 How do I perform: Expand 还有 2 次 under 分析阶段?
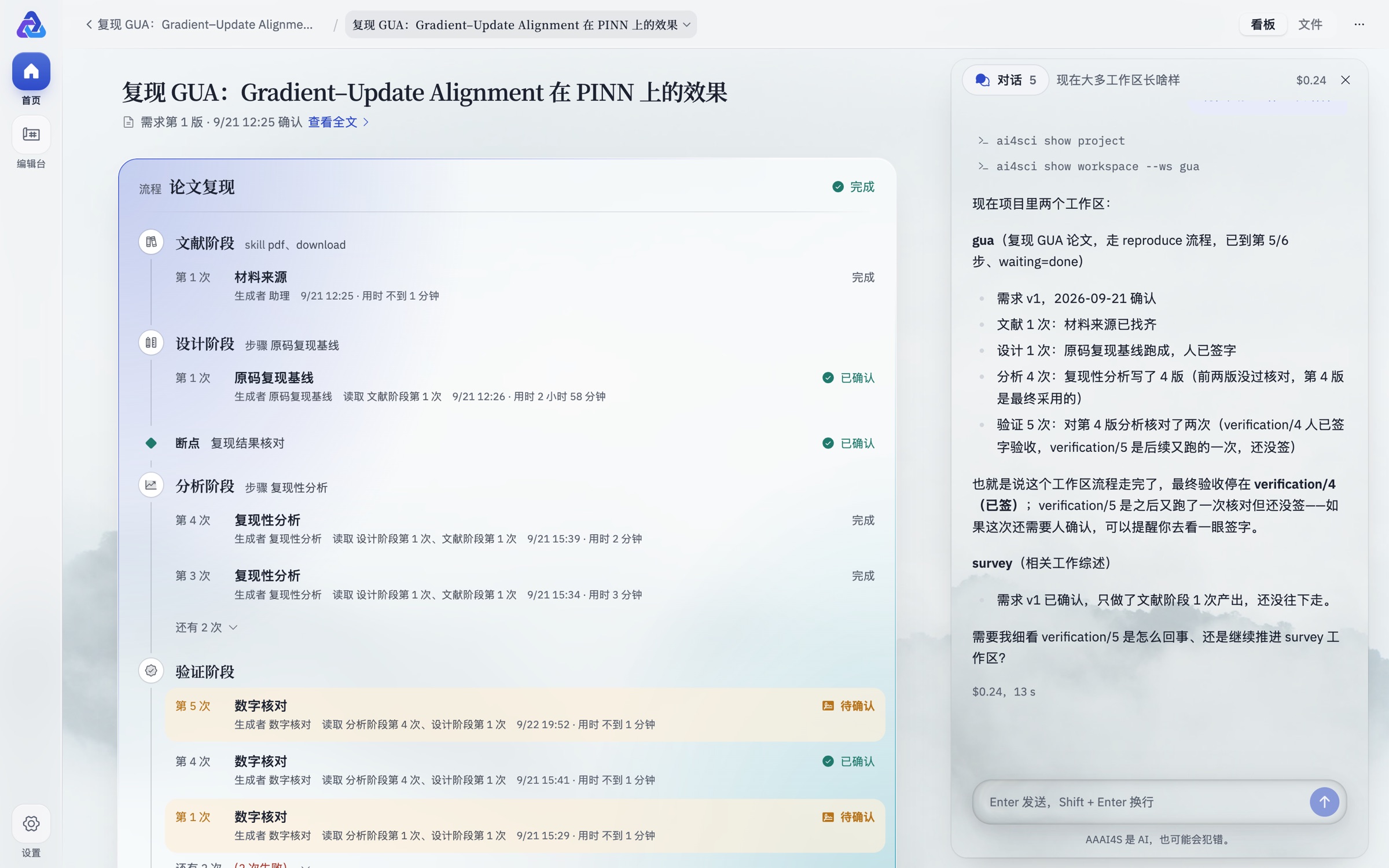point(207,627)
